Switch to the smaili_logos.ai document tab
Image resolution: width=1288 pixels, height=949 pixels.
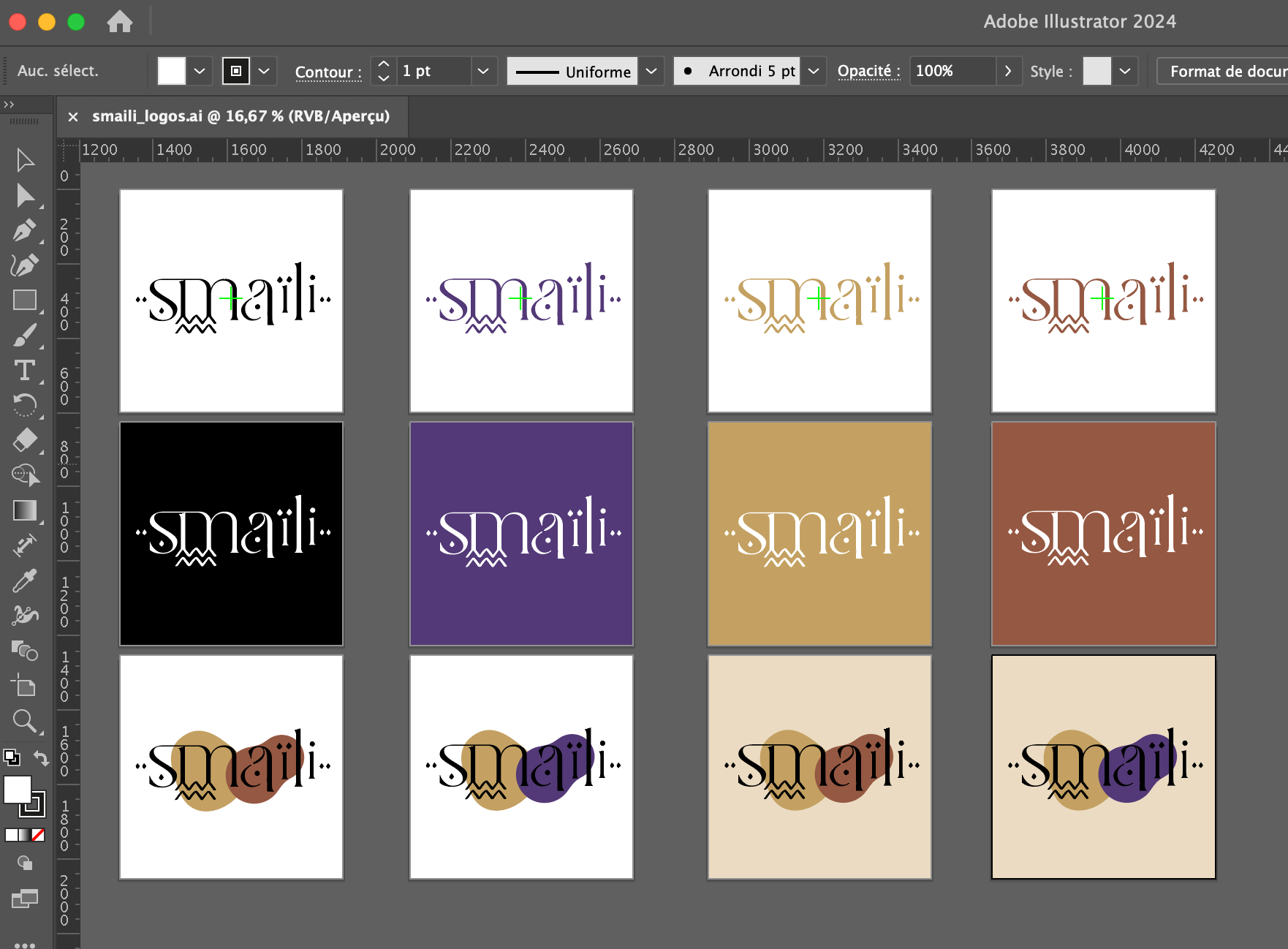240,116
